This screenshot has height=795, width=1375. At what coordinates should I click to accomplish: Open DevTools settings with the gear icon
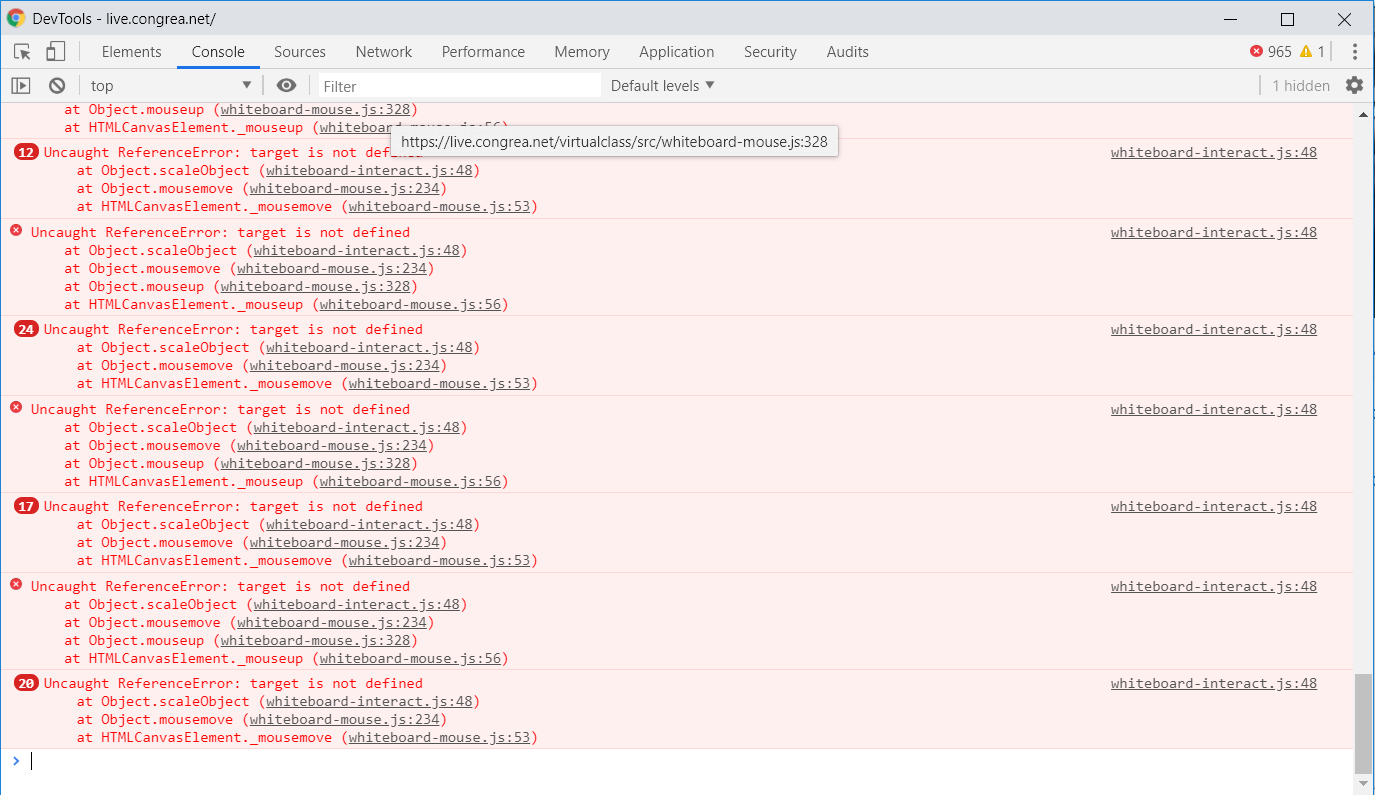click(x=1356, y=85)
